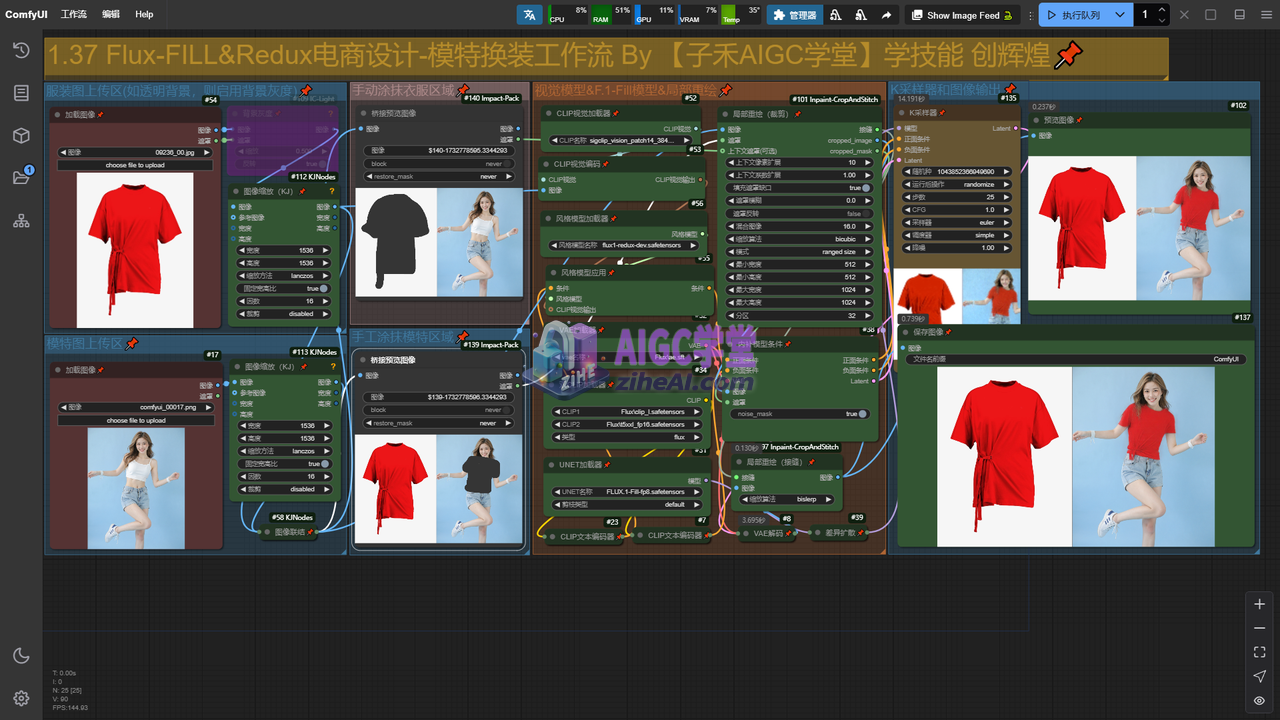Click choose file to upload for 09236_00.jpg

point(136,165)
